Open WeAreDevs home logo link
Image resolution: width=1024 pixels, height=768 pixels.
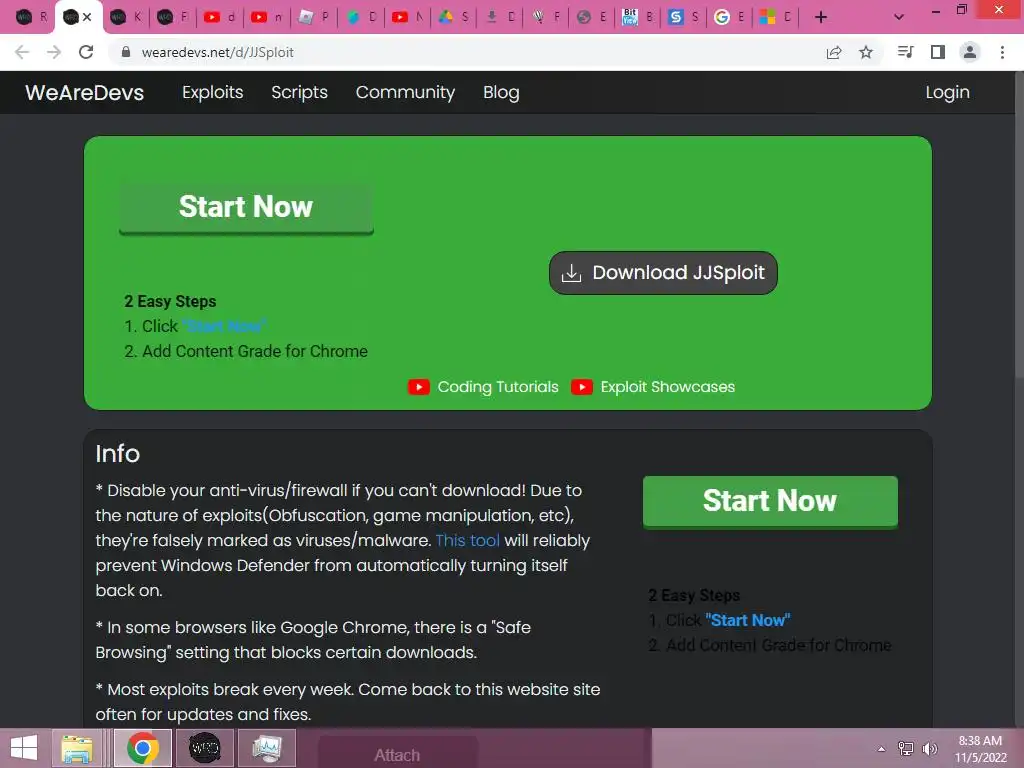pos(84,93)
